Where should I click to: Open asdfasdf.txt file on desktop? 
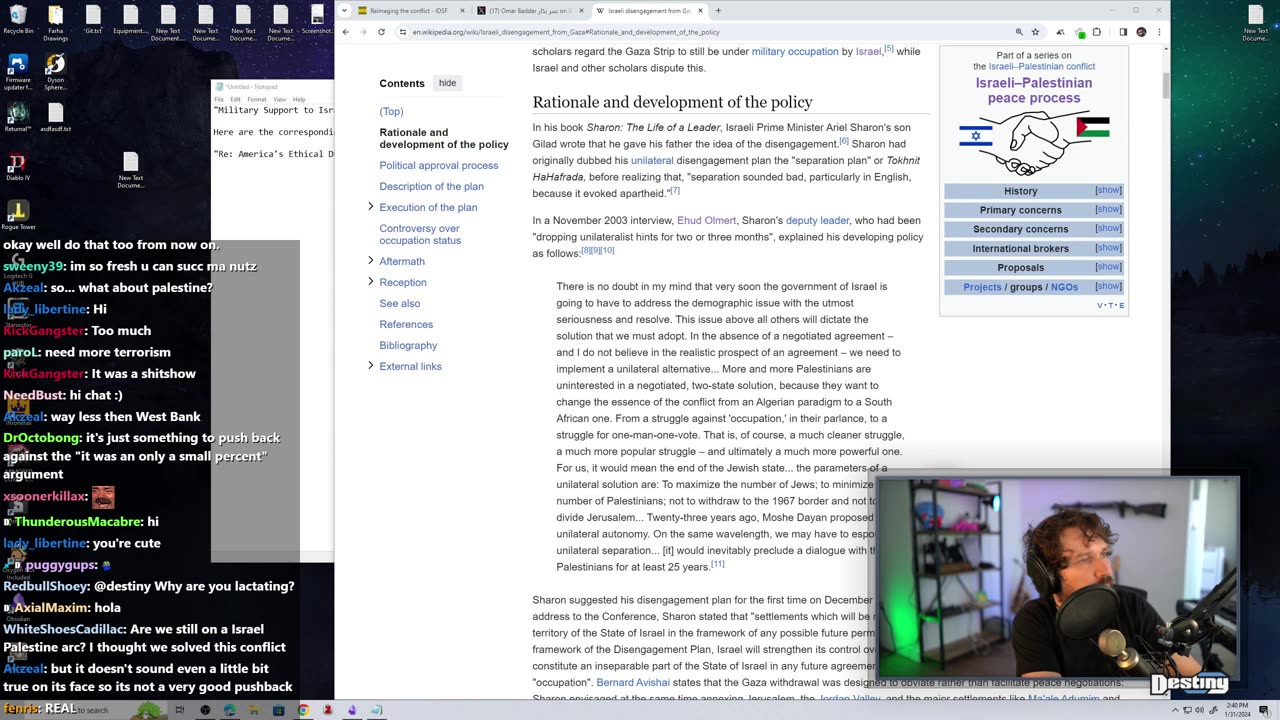pos(55,118)
